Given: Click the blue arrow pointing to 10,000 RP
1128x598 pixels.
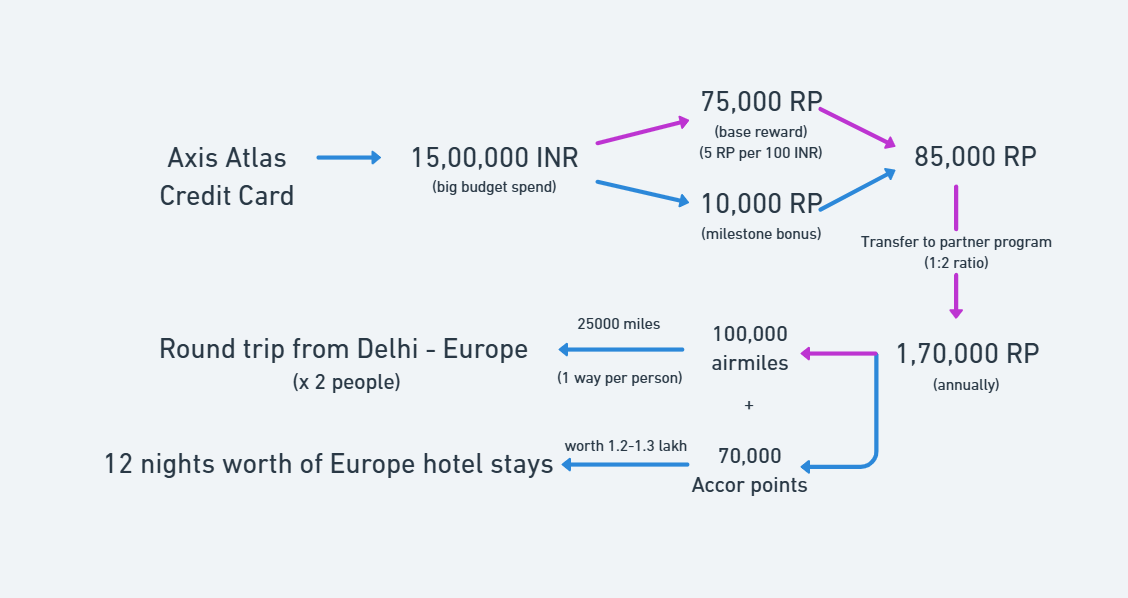Looking at the screenshot, I should pos(642,192).
